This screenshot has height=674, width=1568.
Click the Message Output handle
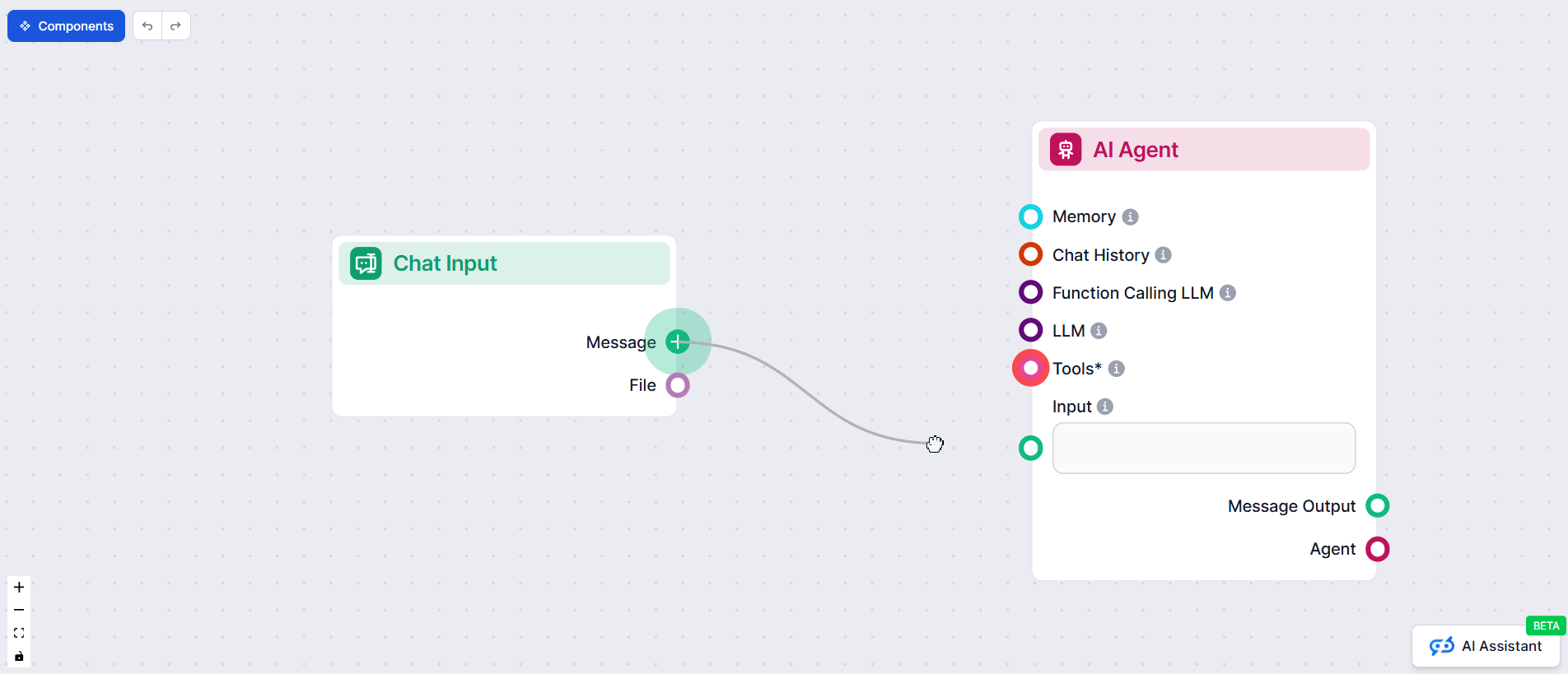[1377, 505]
